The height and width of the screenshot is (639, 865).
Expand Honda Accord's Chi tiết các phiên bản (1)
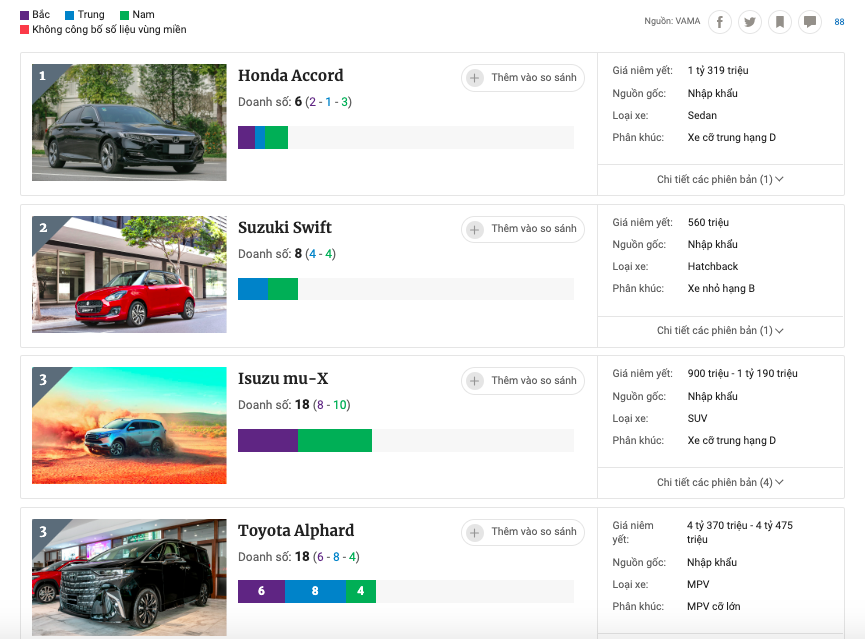(x=720, y=179)
